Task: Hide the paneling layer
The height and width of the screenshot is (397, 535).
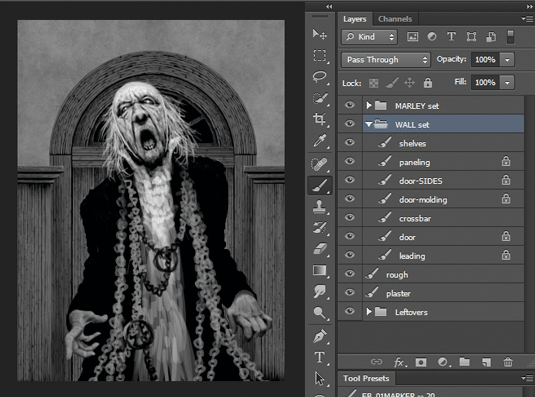Action: pos(349,161)
